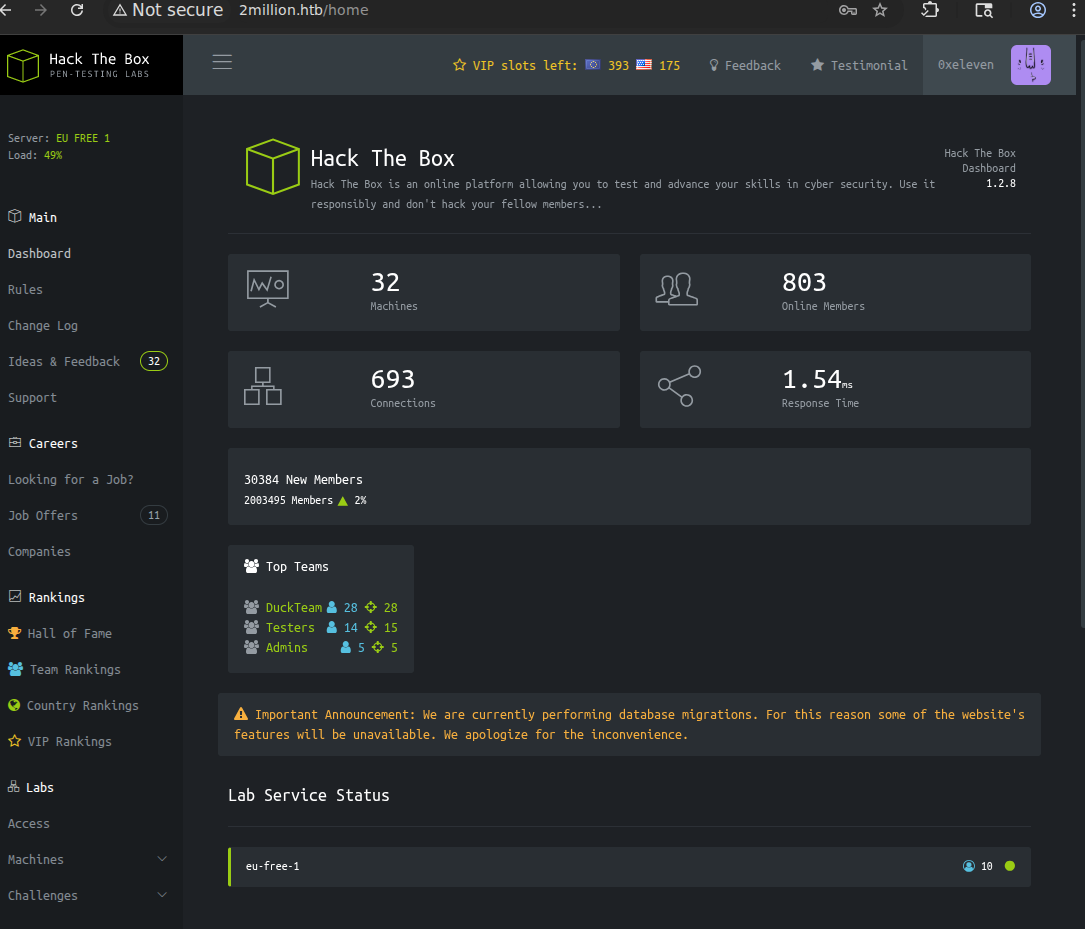Go forward with the browser arrow
This screenshot has width=1085, height=929.
(41, 10)
